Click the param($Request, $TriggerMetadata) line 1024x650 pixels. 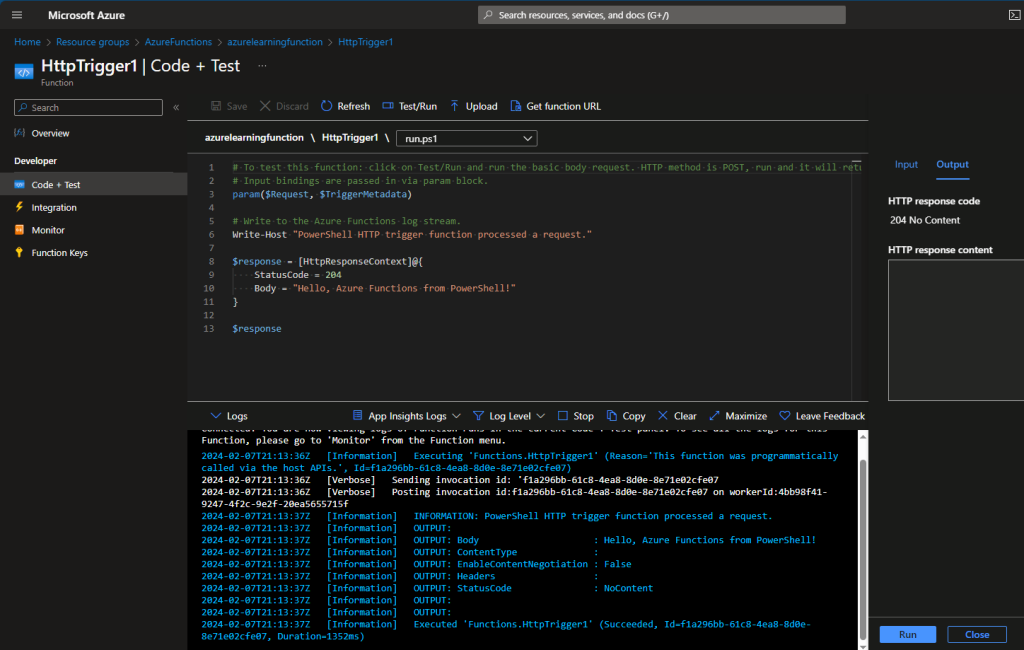coord(322,194)
